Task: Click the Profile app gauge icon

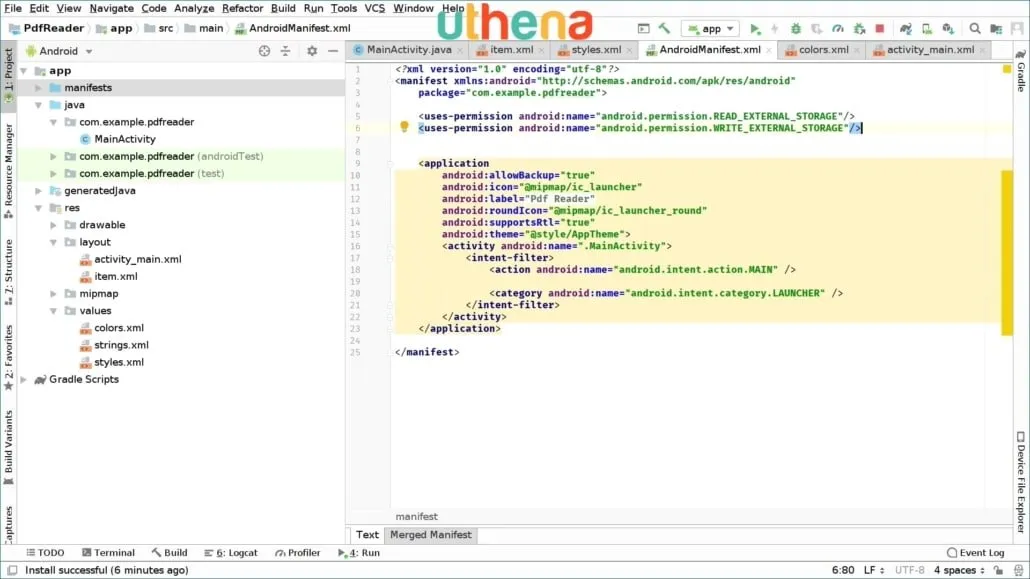Action: (x=838, y=28)
